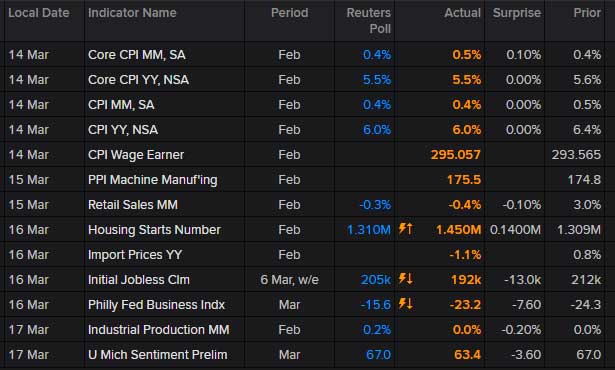
Task: Click the Philly Fed lightning-down icon
Action: tap(405, 303)
